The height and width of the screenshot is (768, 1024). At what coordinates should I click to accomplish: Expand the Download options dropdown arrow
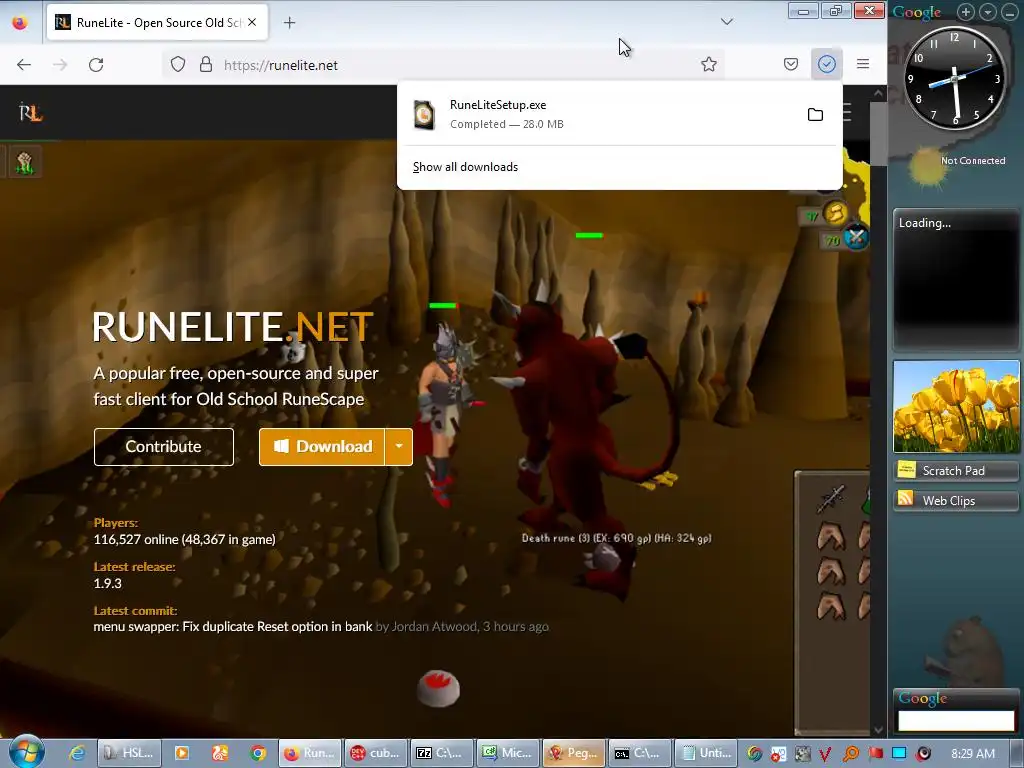pos(399,447)
